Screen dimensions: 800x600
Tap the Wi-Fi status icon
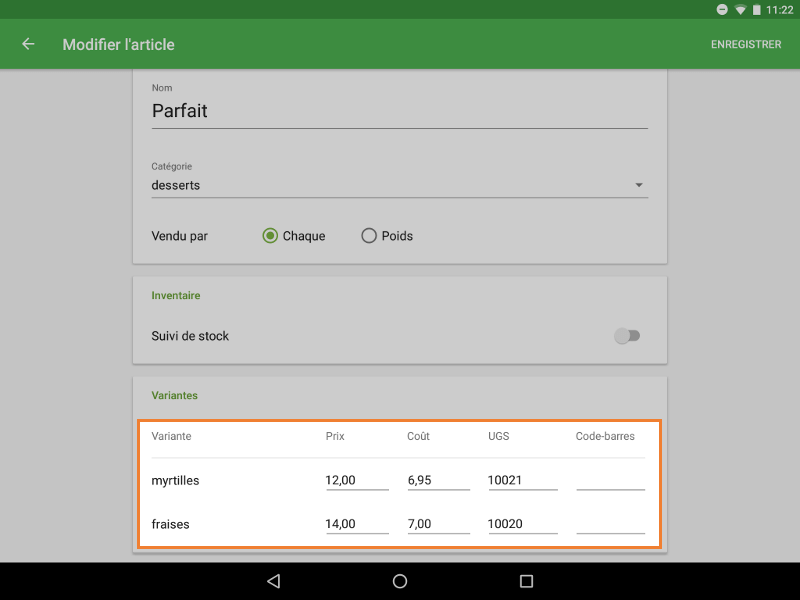click(741, 9)
